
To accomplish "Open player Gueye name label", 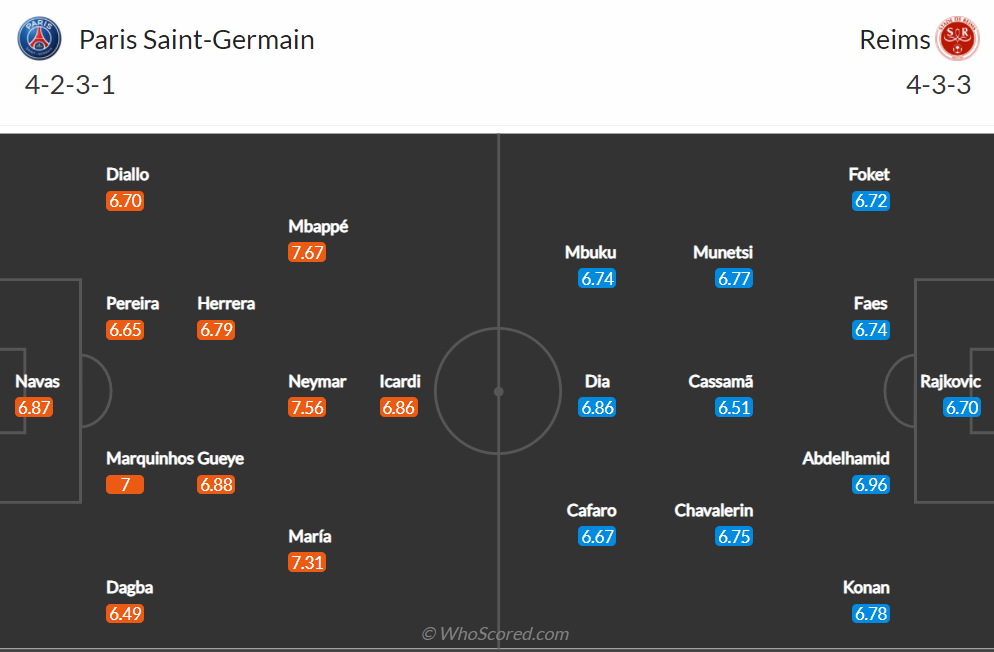I will (221, 458).
